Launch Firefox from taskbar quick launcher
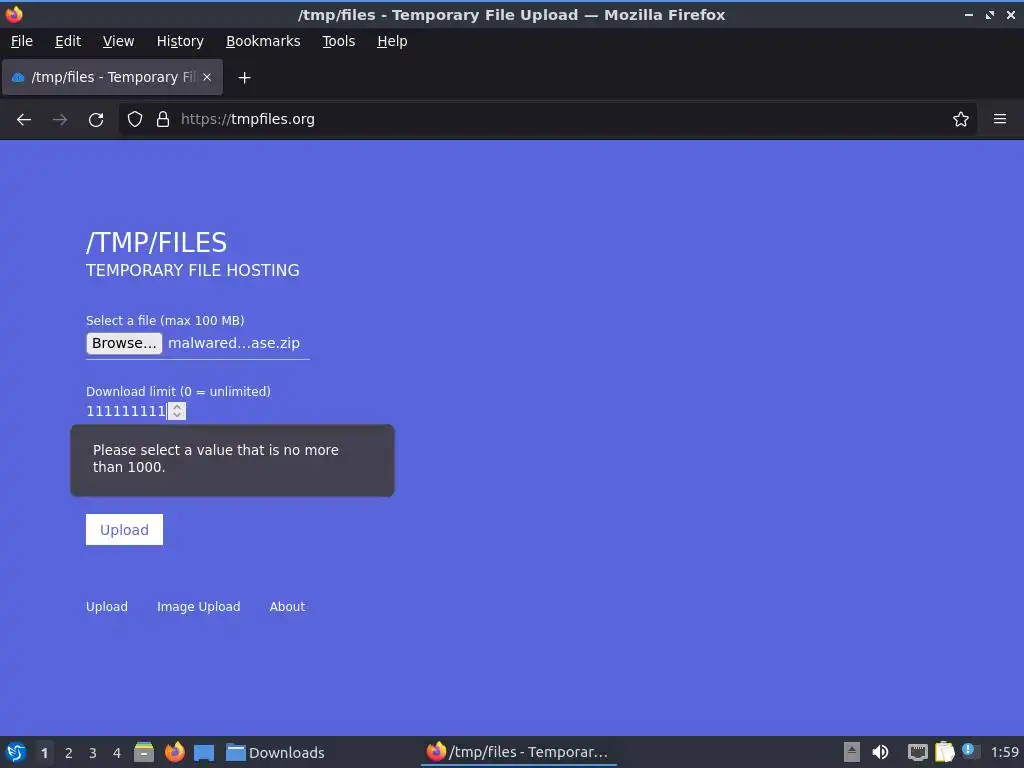 click(174, 752)
